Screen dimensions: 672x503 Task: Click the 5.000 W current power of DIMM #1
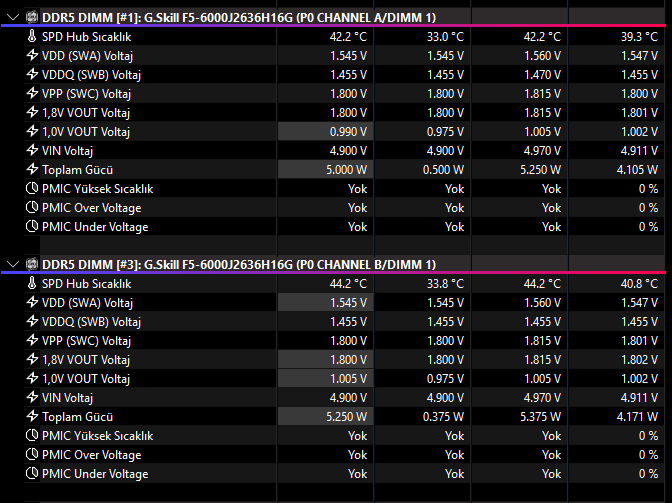[346, 170]
